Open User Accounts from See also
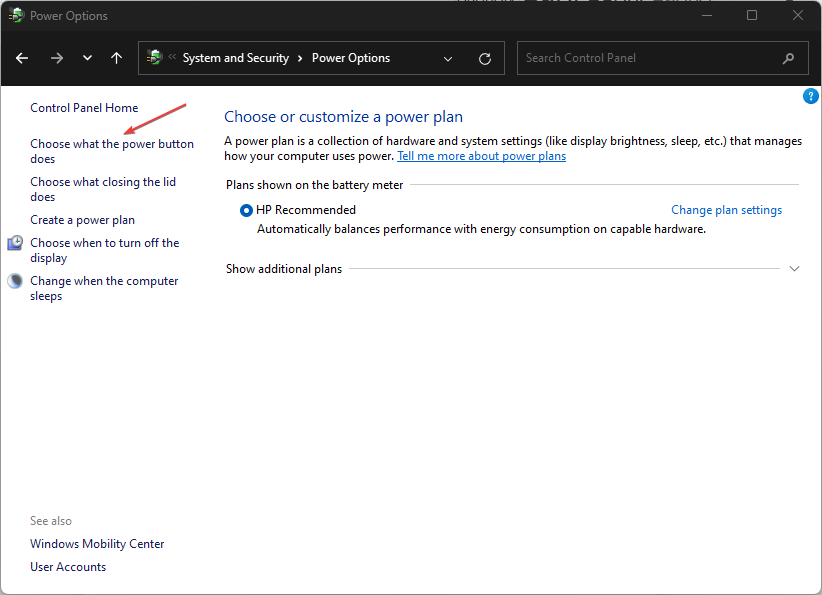Screen dimensions: 822x595 (x=68, y=566)
